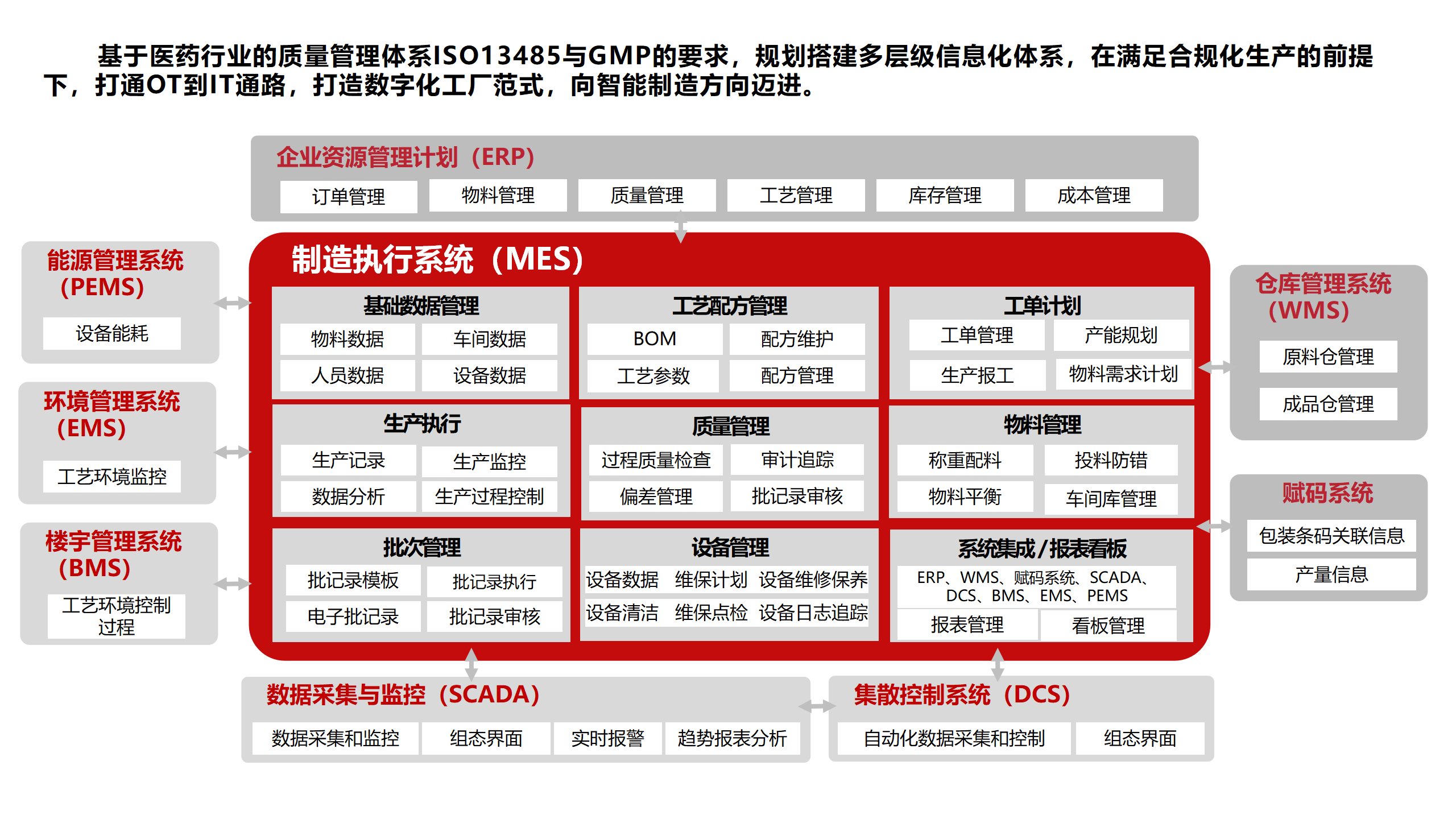Click the 工艺环境监控 box under EMS
1456x819 pixels.
pos(112,476)
